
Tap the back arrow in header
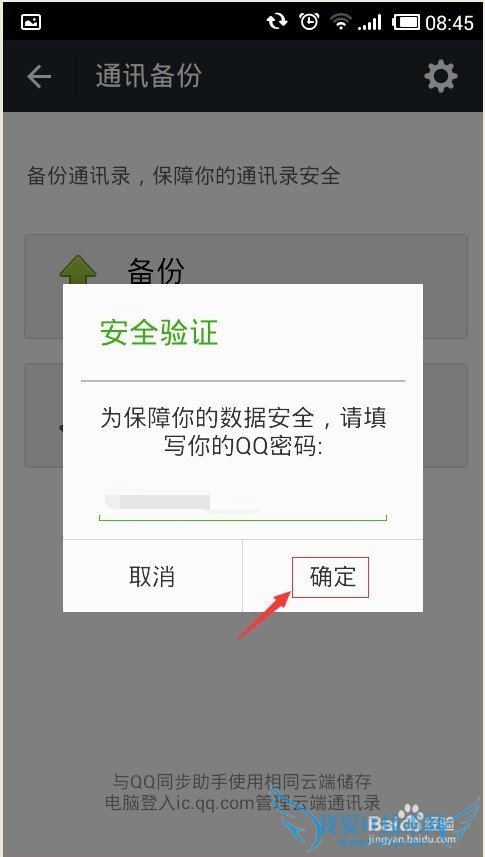39,77
